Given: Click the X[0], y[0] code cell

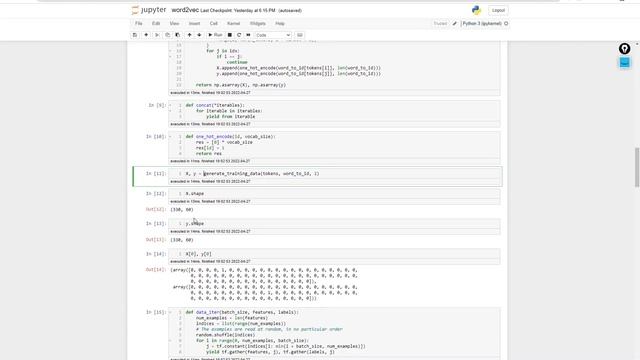Looking at the screenshot, I should point(334,254).
